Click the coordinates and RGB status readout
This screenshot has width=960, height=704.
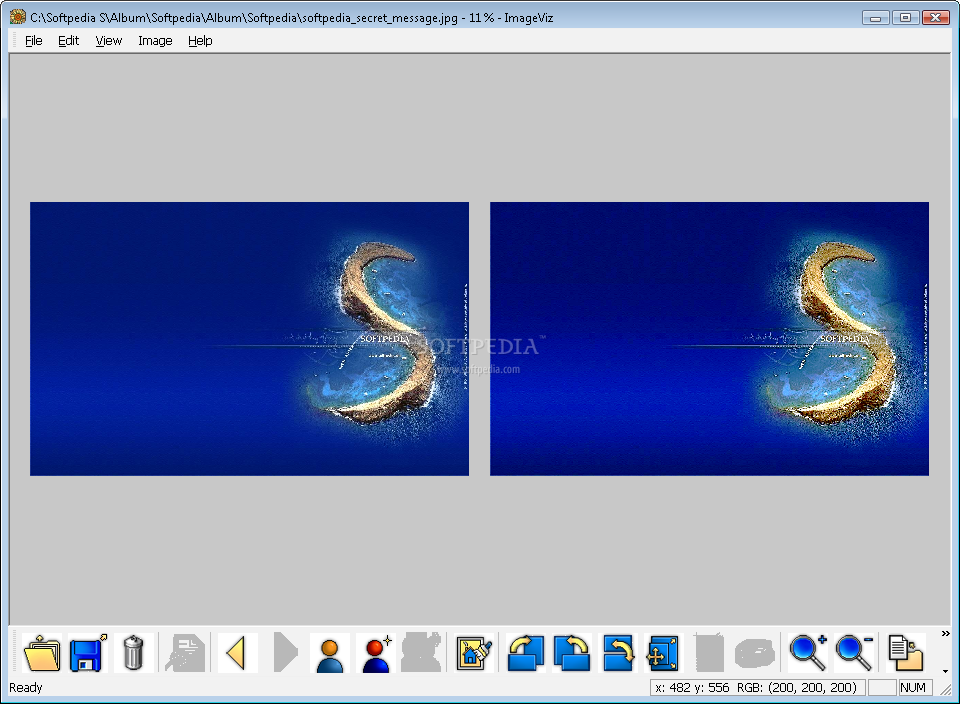(757, 687)
